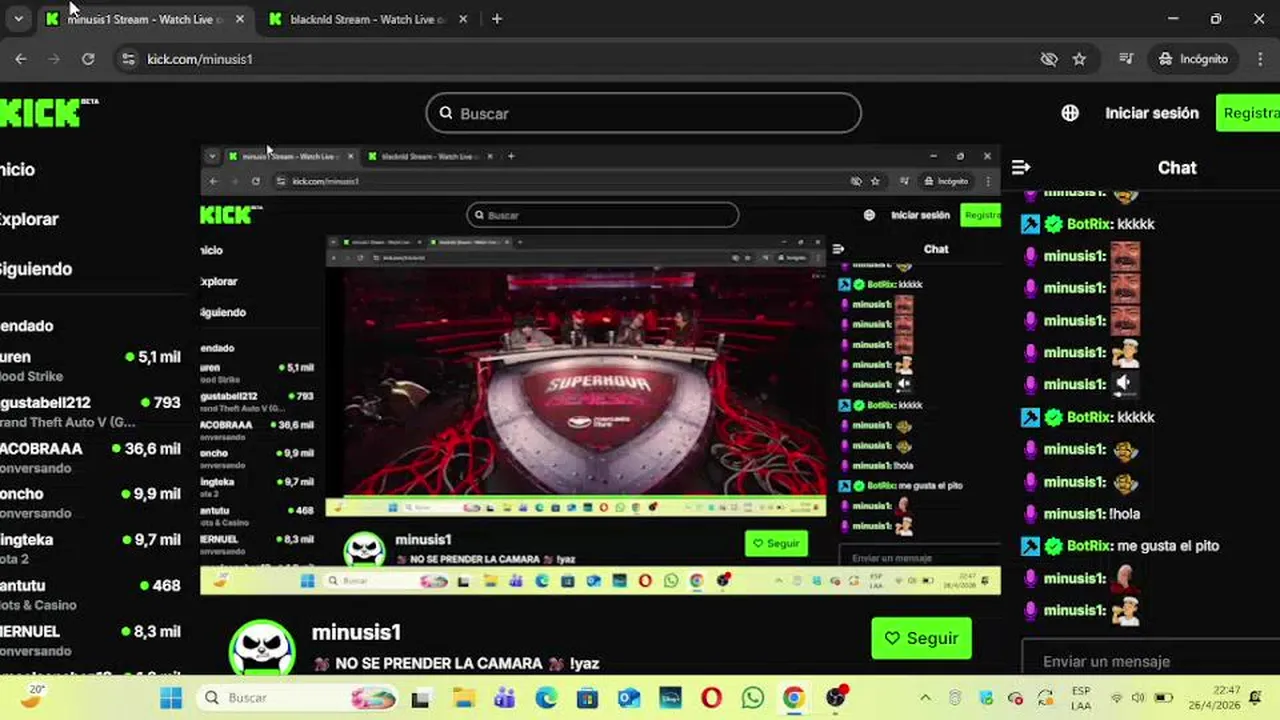The height and width of the screenshot is (720, 1280).
Task: Open the language globe icon
Action: 1070,113
